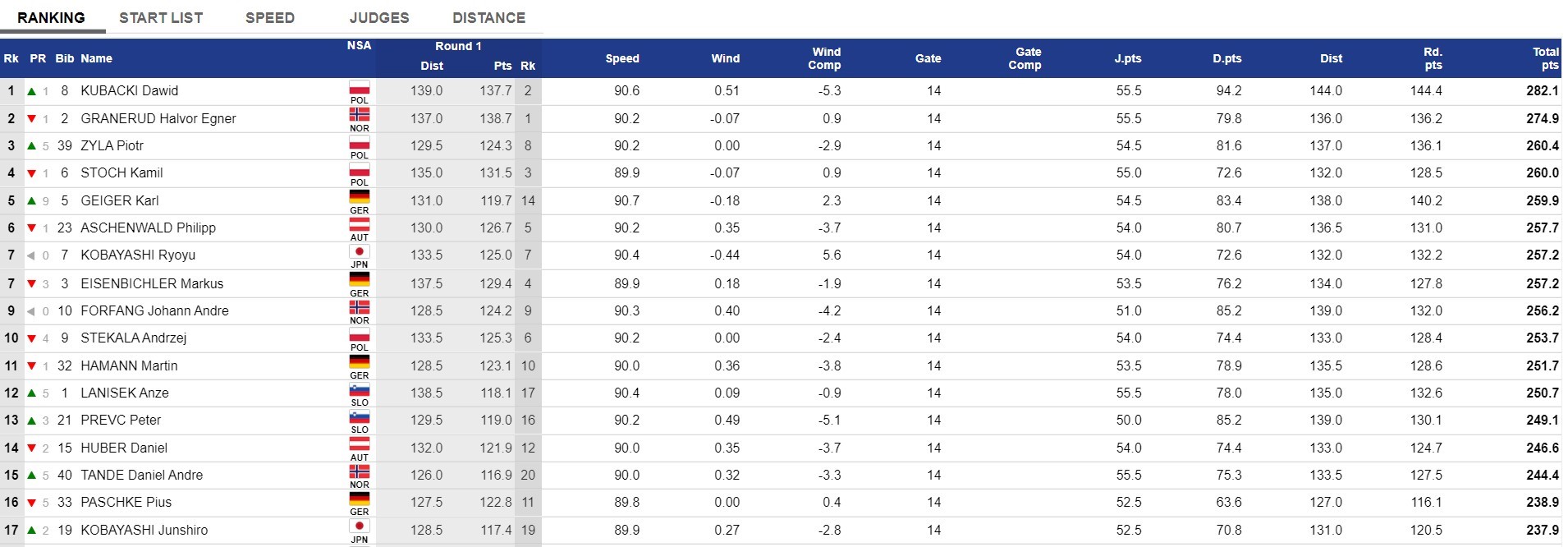
Task: Sort by Wind Comp column header
Action: tap(825, 58)
